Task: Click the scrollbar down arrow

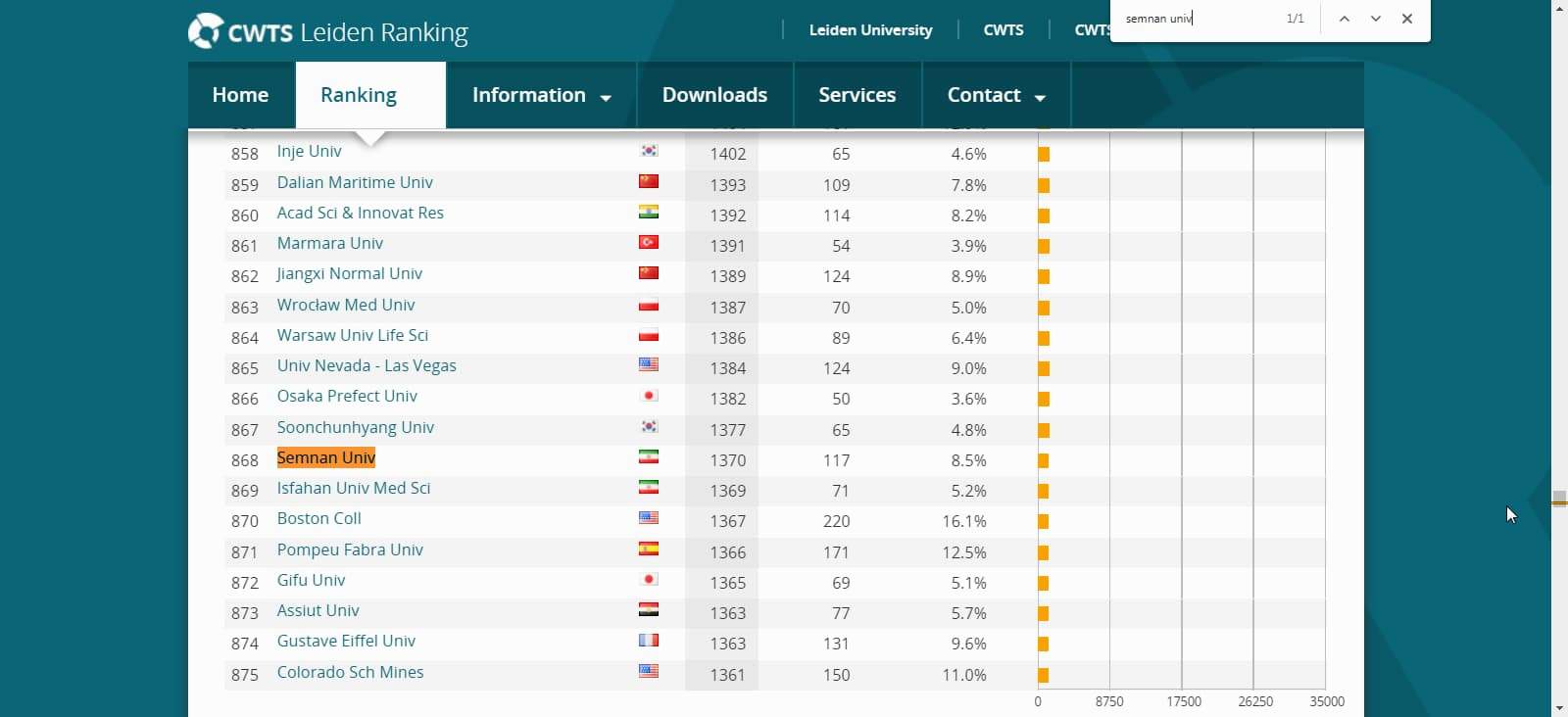Action: point(1559,707)
